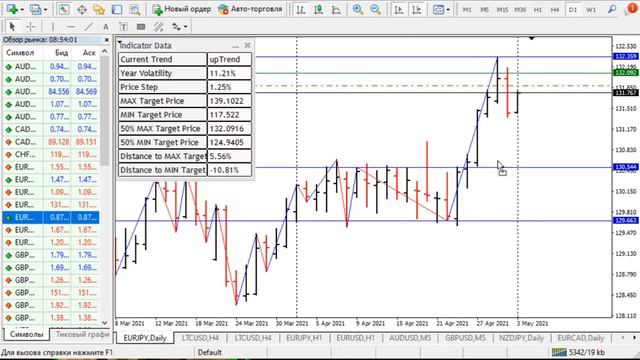
Task: Select the H4 timeframe
Action: (555, 9)
